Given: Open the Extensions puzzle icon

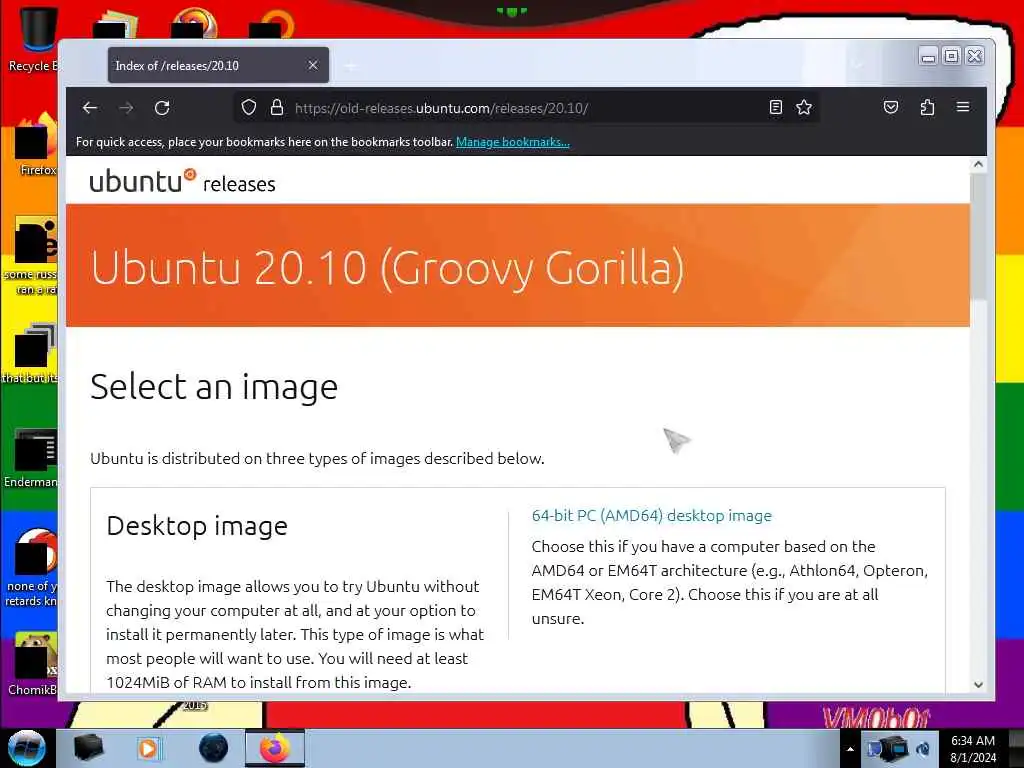Looking at the screenshot, I should tap(927, 107).
